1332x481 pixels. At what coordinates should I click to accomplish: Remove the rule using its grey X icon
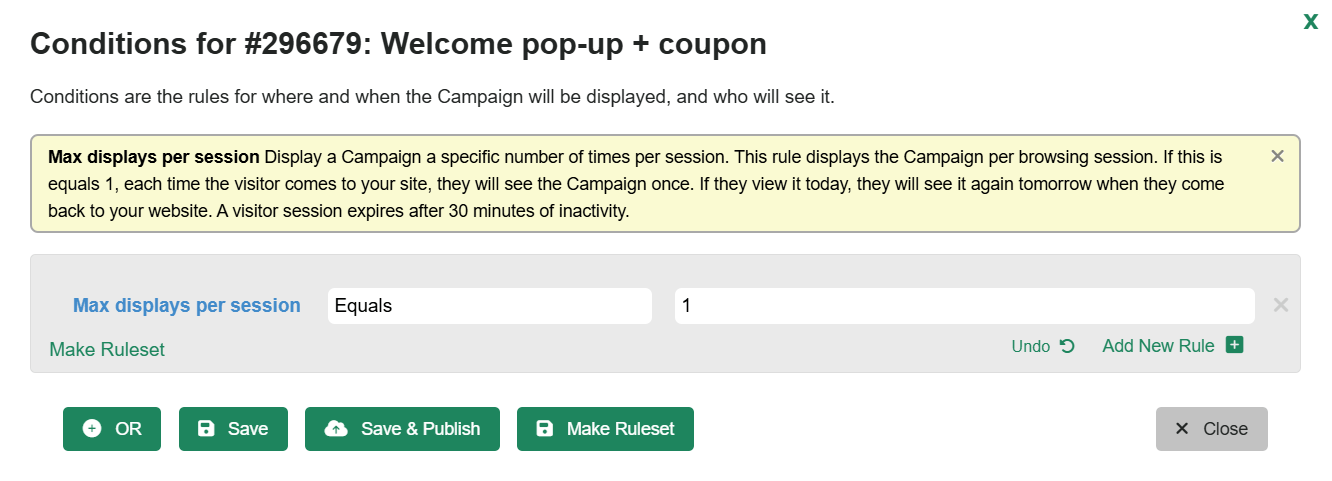click(1281, 305)
